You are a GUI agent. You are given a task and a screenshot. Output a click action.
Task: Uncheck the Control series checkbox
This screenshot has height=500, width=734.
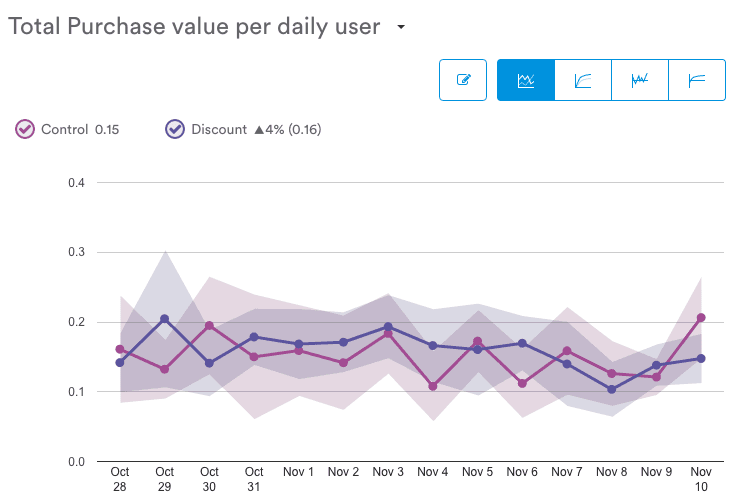[25, 129]
